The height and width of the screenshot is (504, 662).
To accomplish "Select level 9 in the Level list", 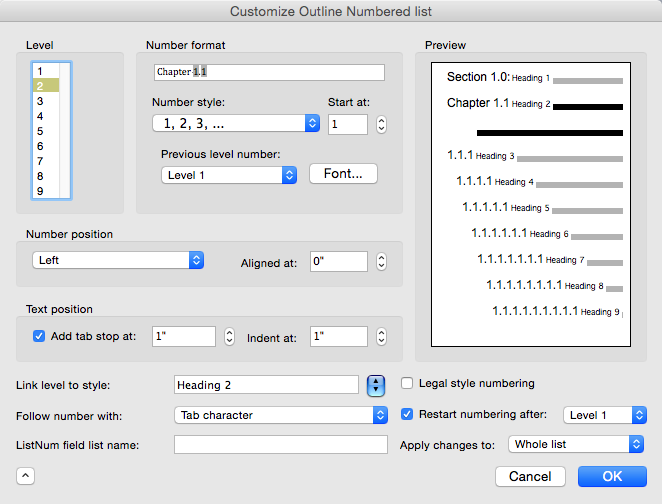I will [46, 191].
